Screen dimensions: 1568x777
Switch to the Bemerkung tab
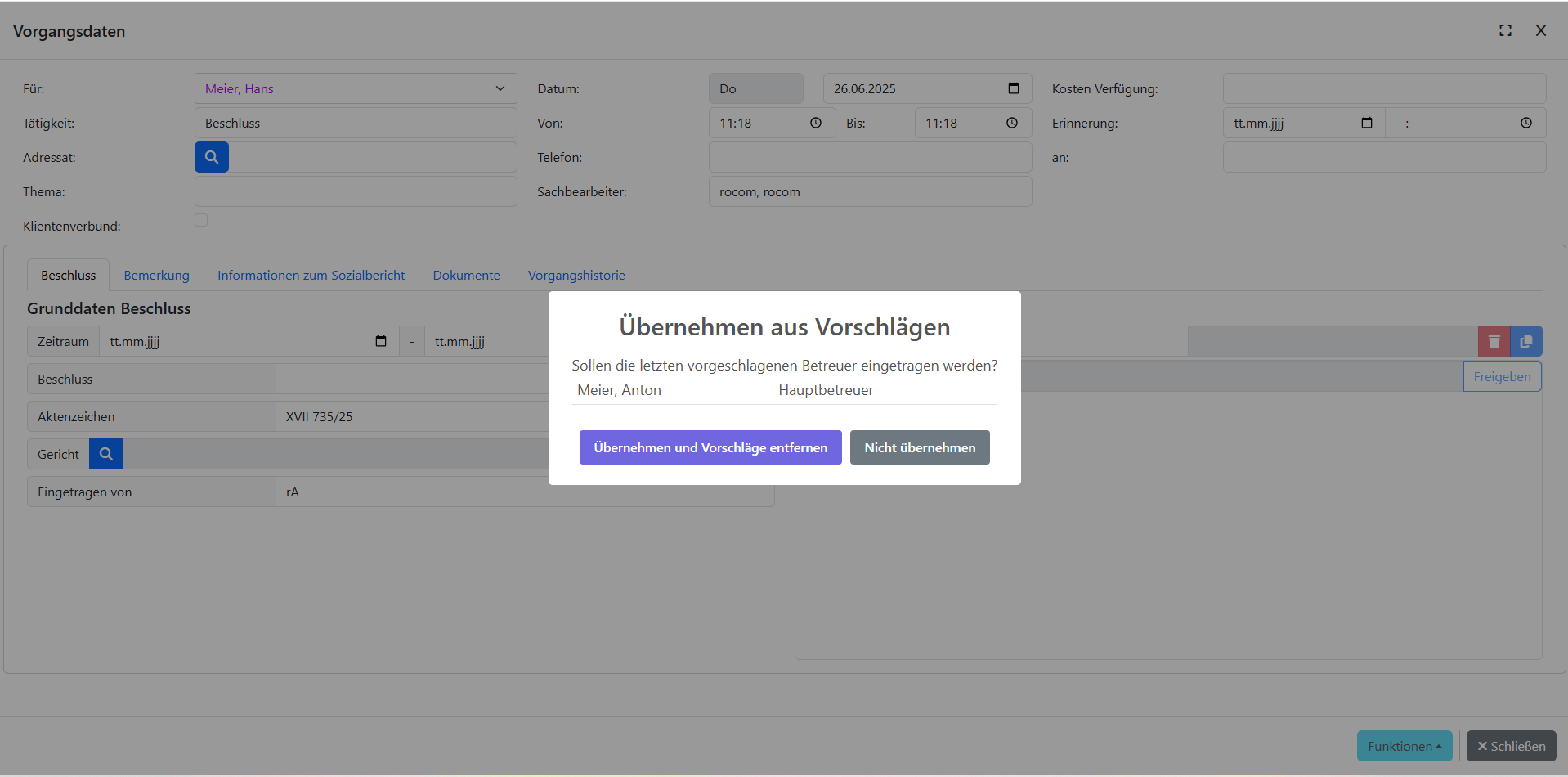(157, 275)
